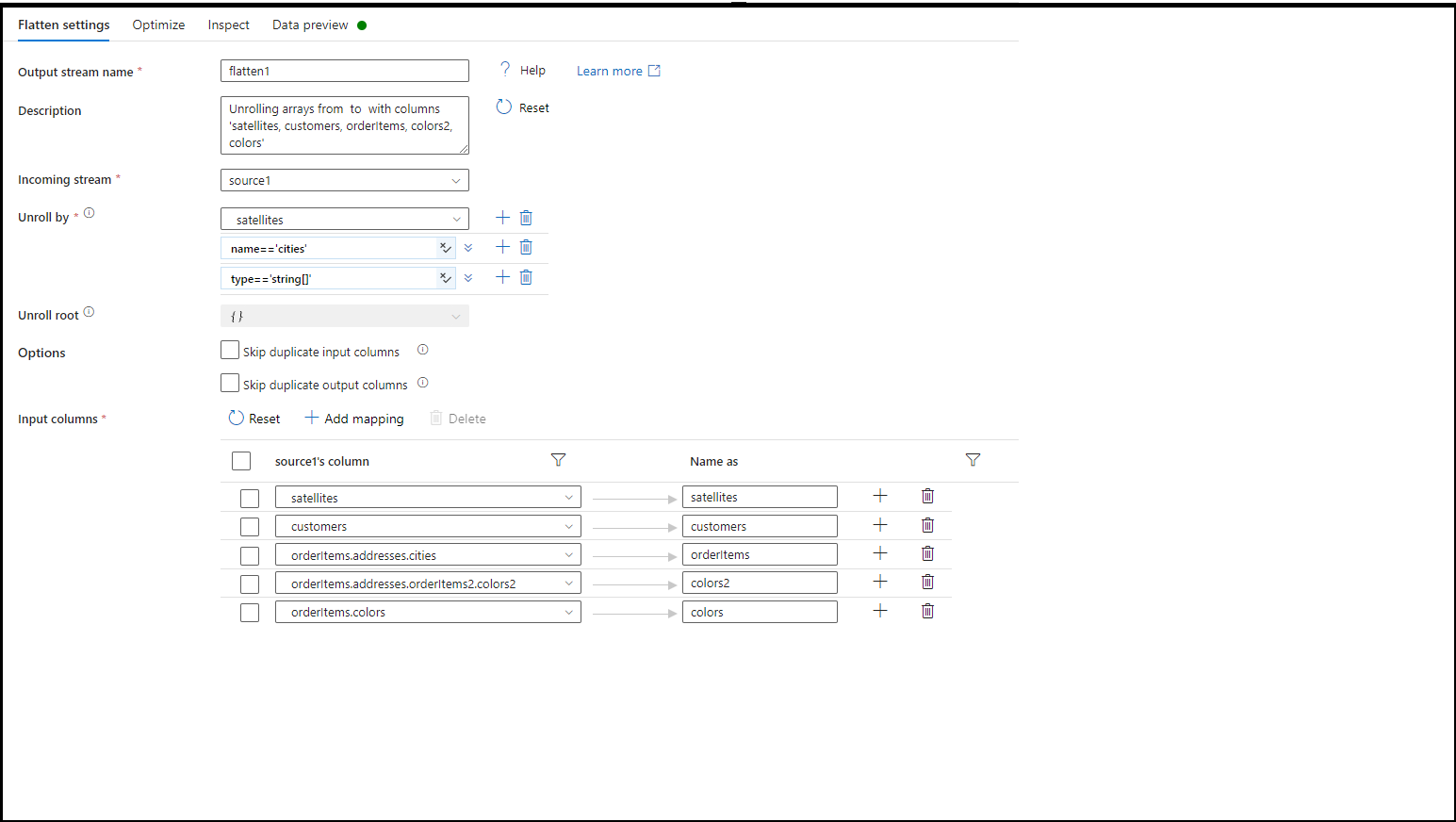Viewport: 1456px width, 822px height.
Task: Click the Output stream name field
Action: 344,70
